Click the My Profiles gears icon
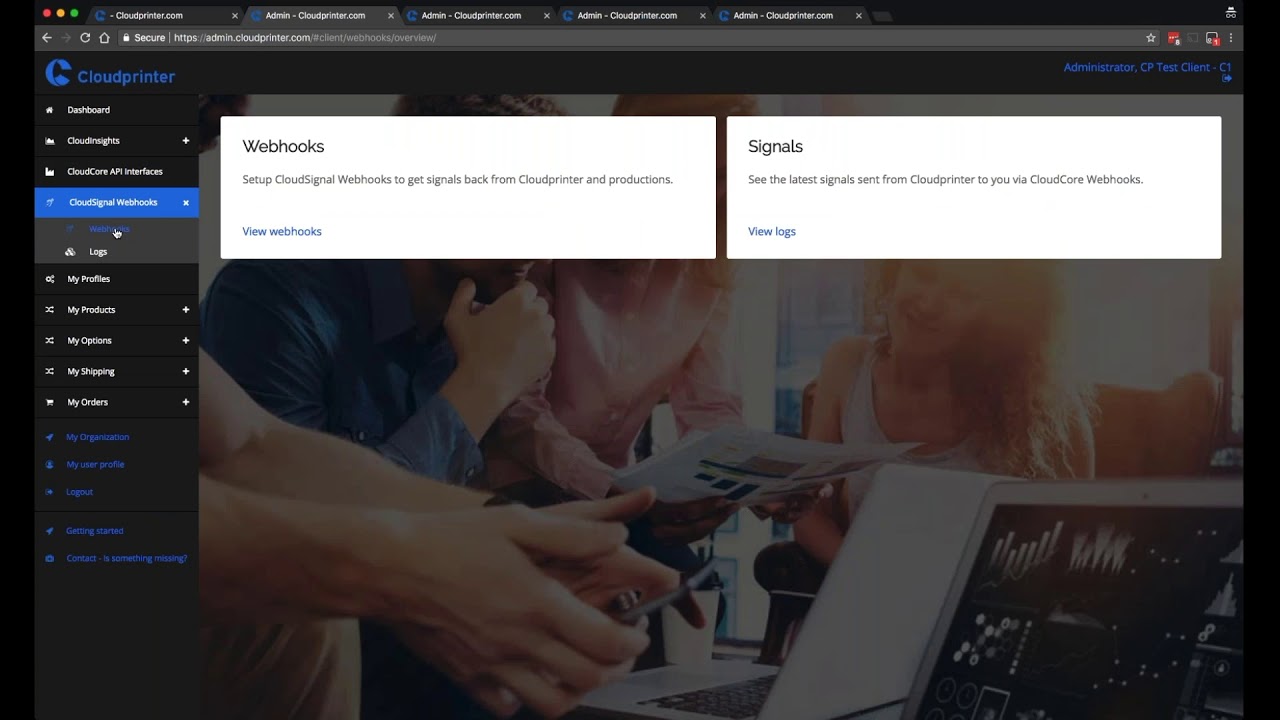The height and width of the screenshot is (720, 1280). coord(50,279)
